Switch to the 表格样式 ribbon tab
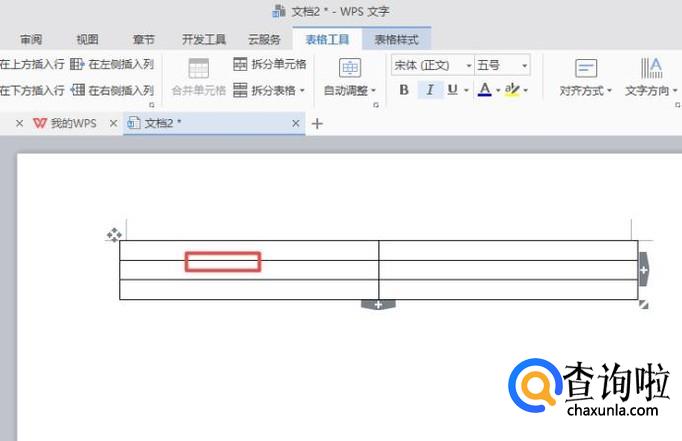This screenshot has height=441, width=682. coord(397,40)
